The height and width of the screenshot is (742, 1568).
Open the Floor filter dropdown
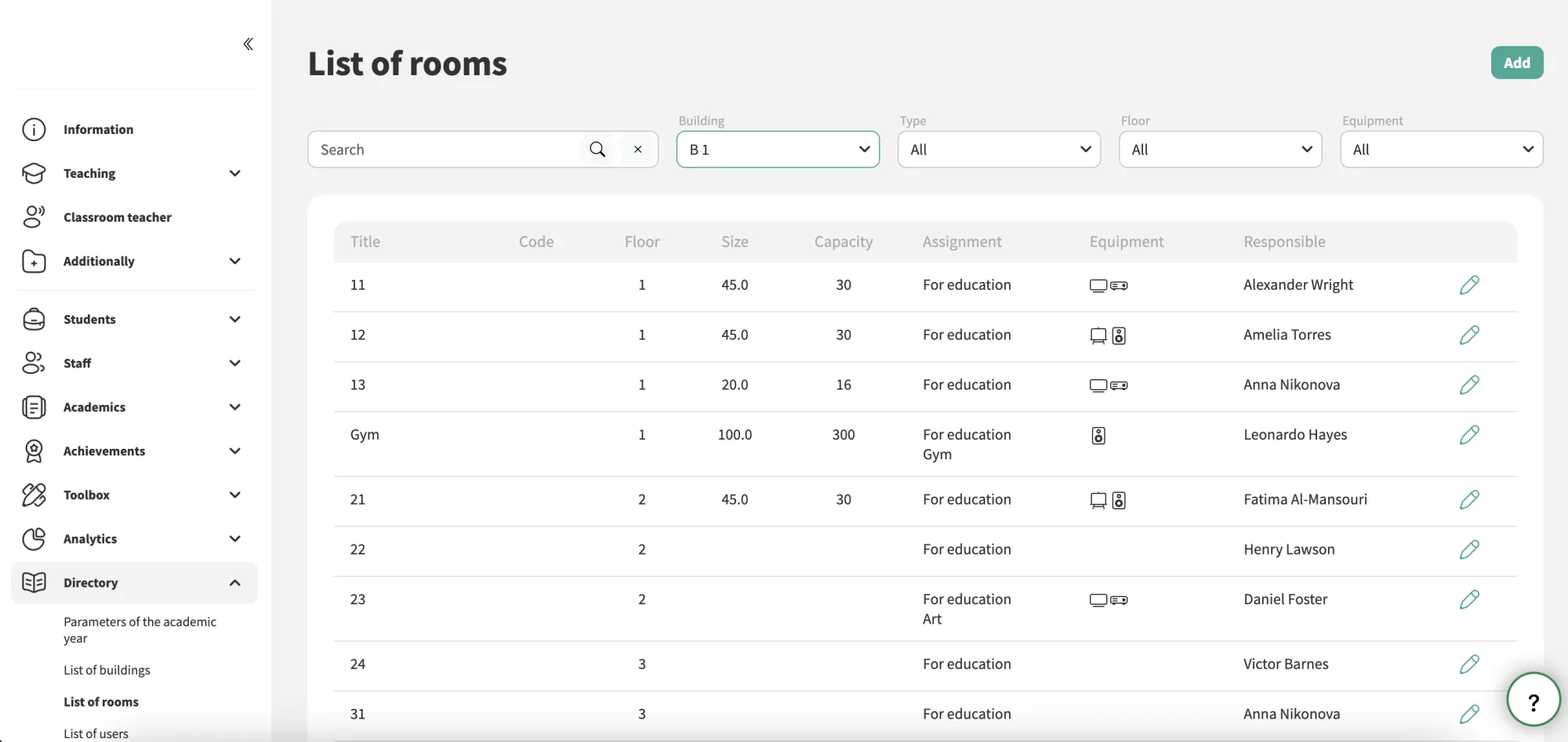click(1220, 149)
